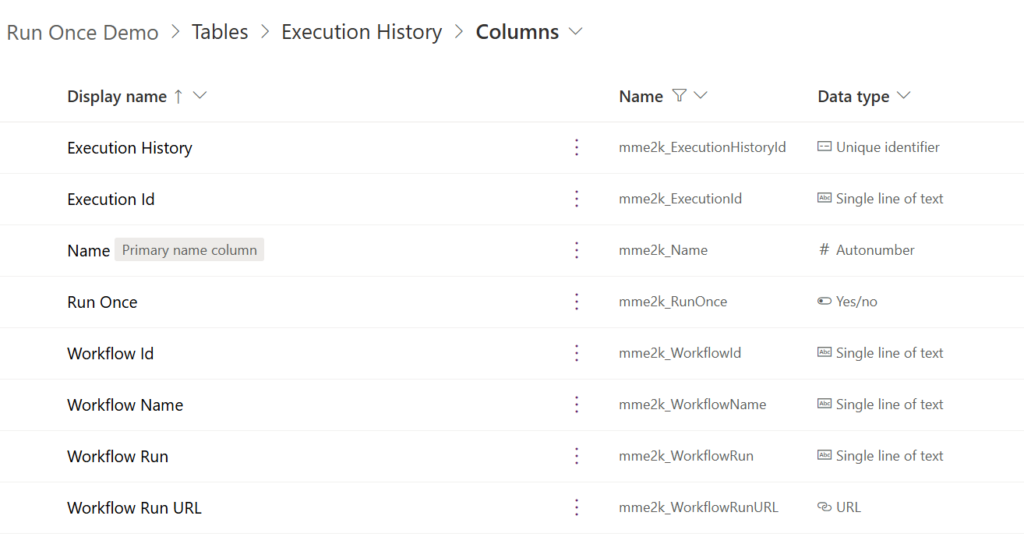
Task: Open more options for Workflow Run URL row
Action: [x=577, y=507]
